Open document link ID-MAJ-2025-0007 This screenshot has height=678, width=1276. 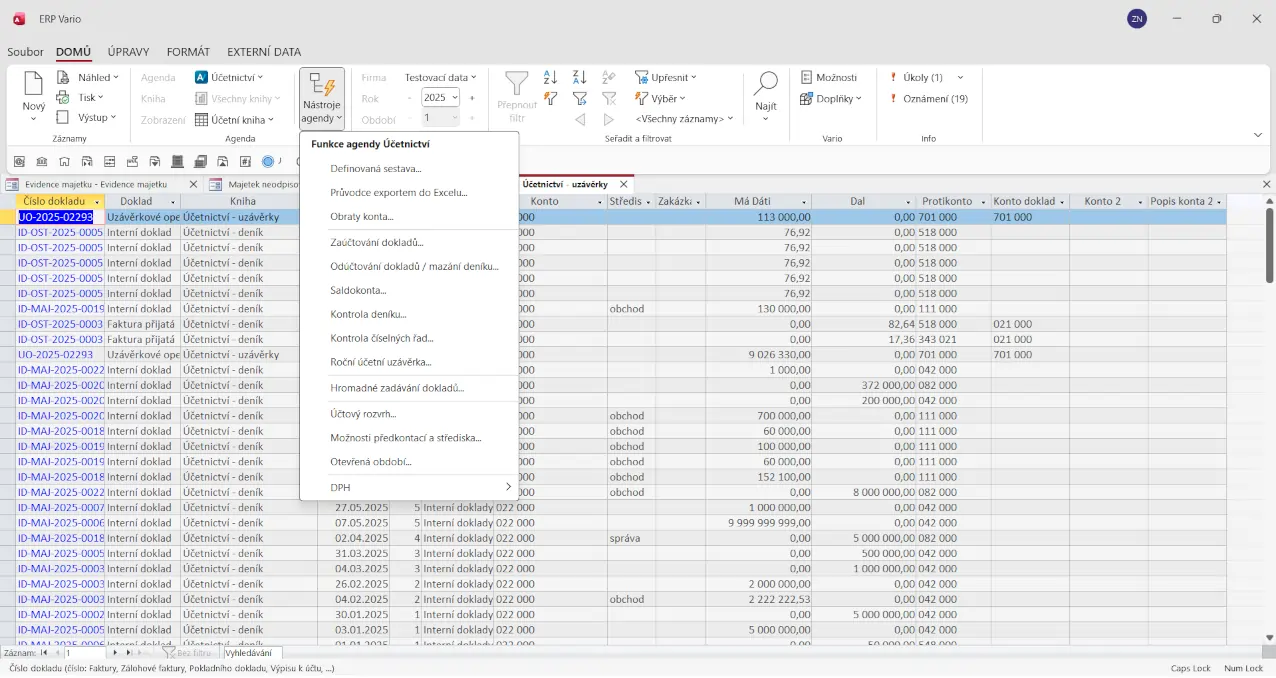(60, 507)
